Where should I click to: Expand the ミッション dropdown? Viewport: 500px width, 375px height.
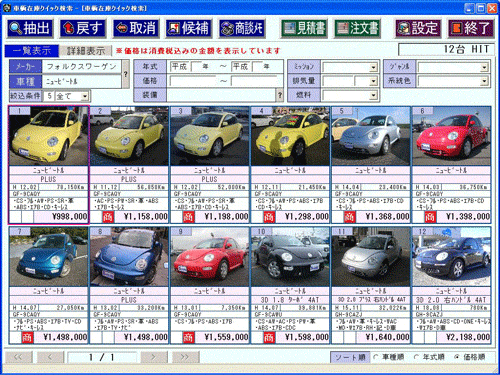coord(373,67)
